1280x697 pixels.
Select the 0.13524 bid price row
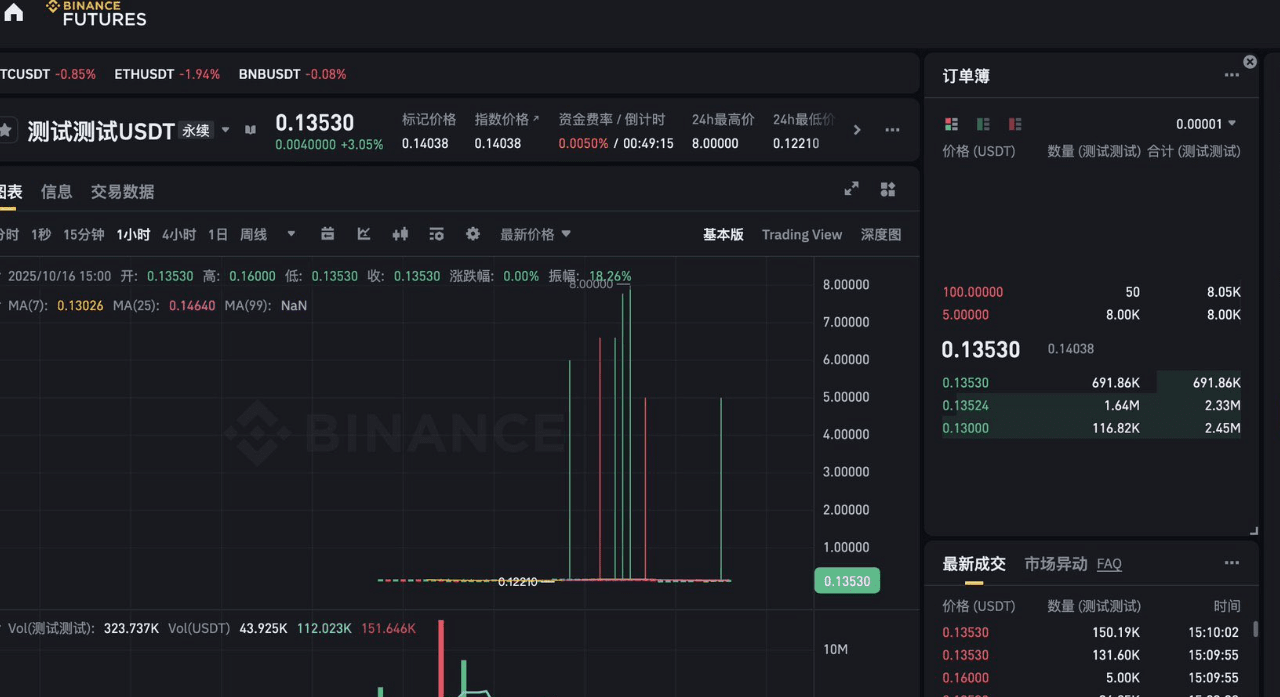pyautogui.click(x=1091, y=405)
